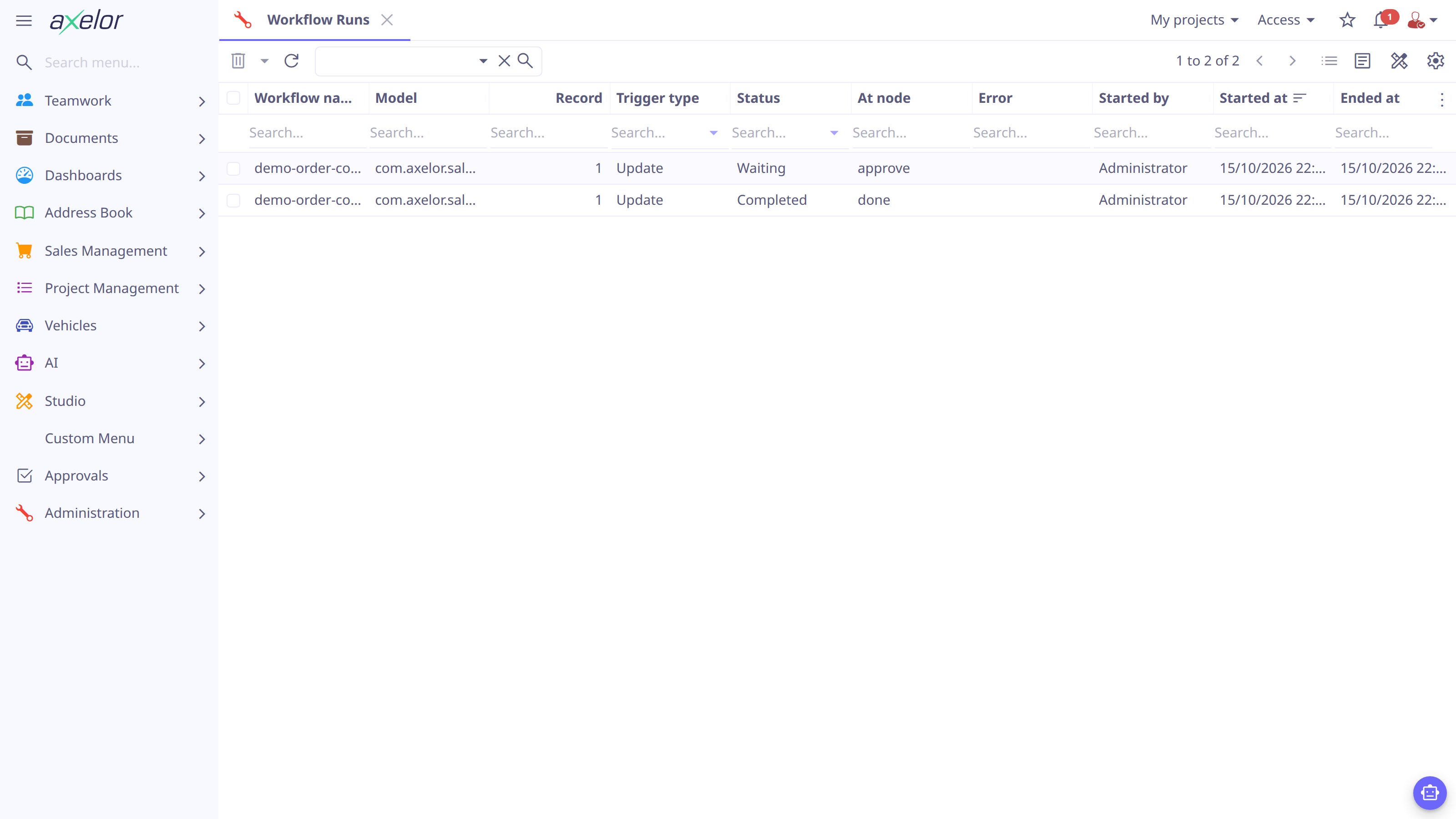The width and height of the screenshot is (1456, 819).
Task: Refresh the workflow runs list
Action: tap(291, 61)
